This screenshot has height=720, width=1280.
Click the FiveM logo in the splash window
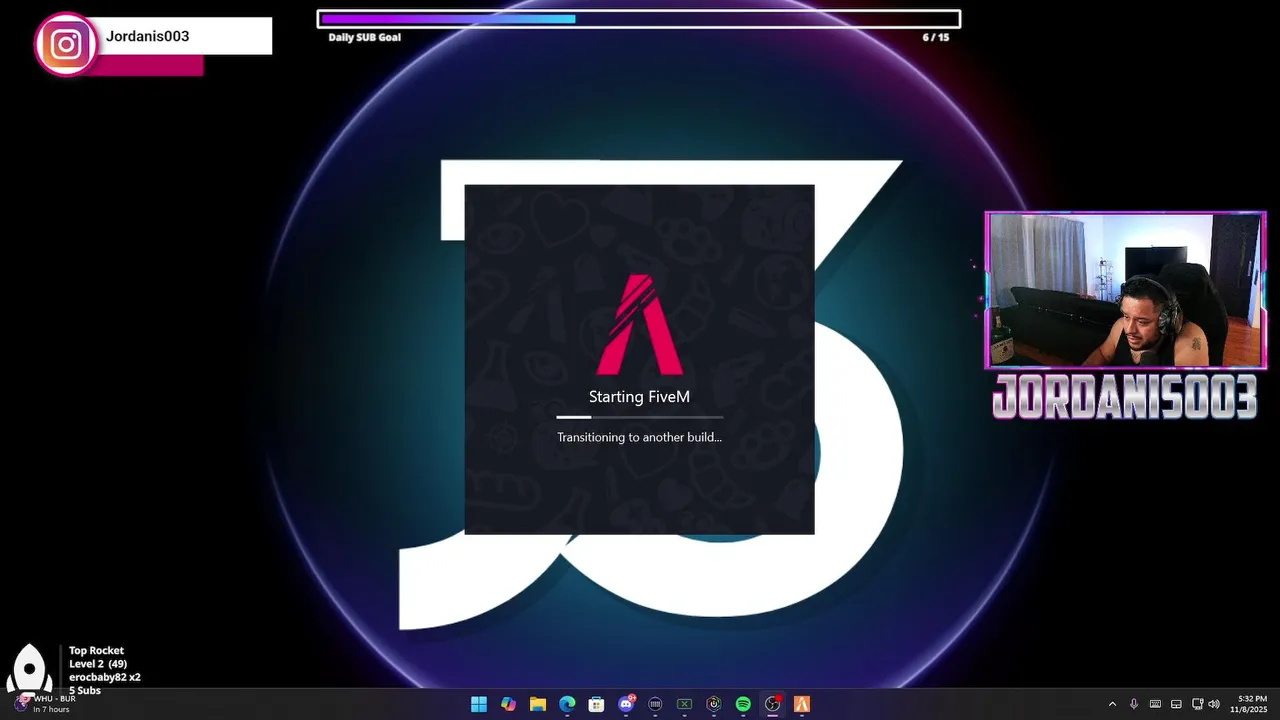click(x=640, y=324)
